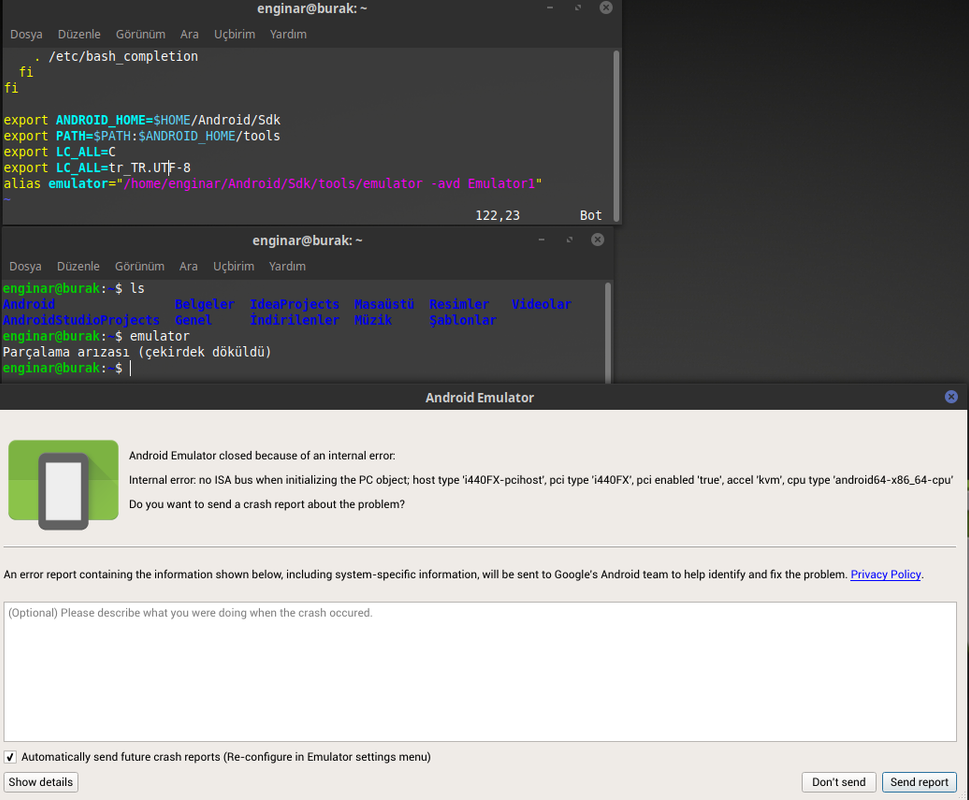This screenshot has width=969, height=800.
Task: Click the AndroidStudioProjects folder name in ls output
Action: [x=81, y=321]
